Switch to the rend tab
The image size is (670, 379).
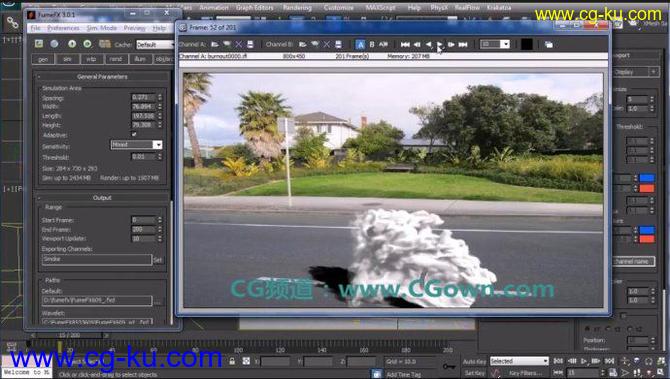pos(116,59)
